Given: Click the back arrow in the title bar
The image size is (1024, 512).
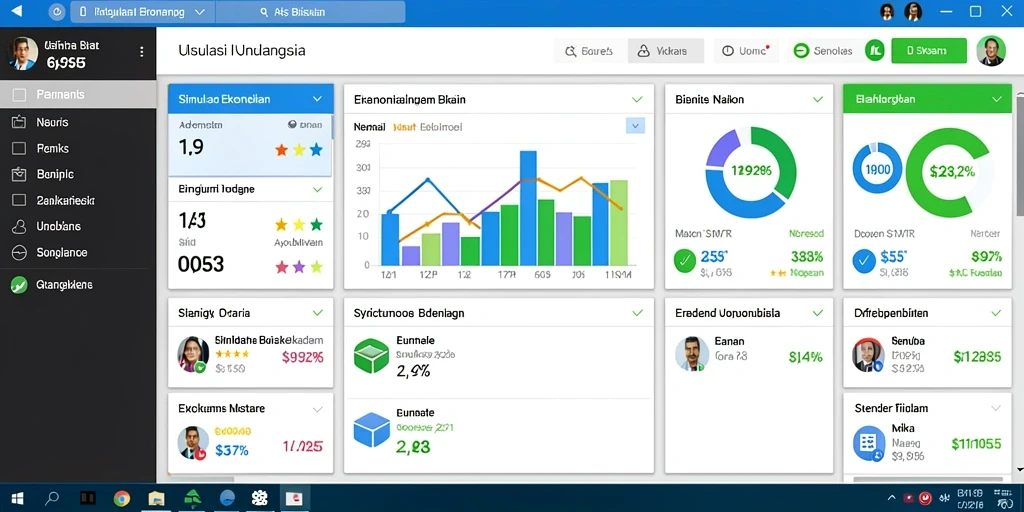Looking at the screenshot, I should 17,11.
